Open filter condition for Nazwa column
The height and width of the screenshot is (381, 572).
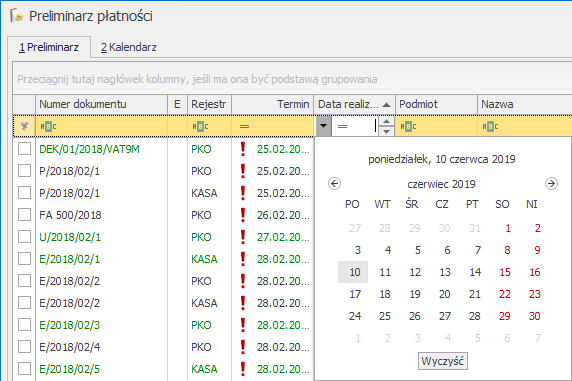point(490,127)
